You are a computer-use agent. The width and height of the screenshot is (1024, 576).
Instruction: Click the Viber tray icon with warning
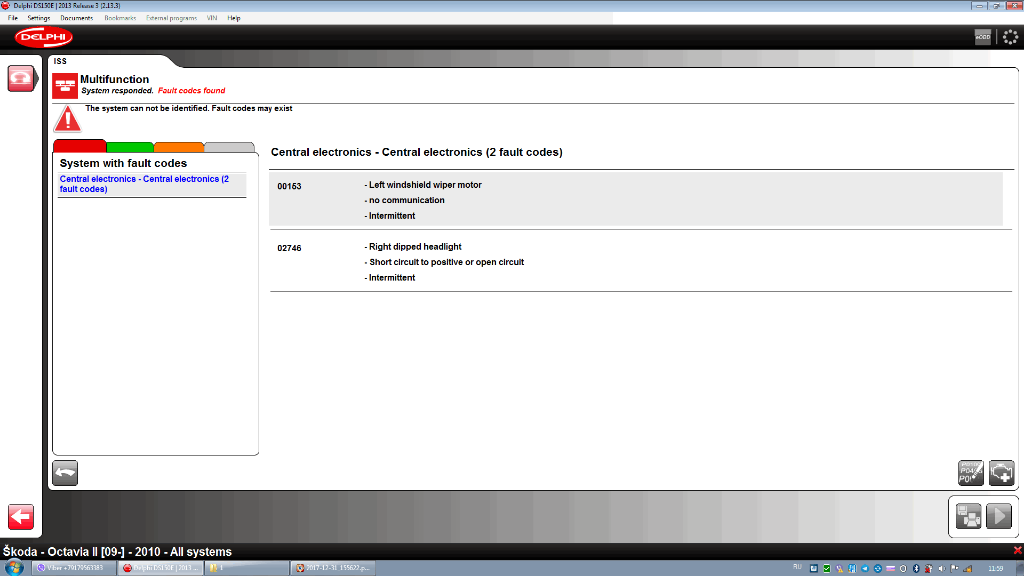tap(839, 569)
